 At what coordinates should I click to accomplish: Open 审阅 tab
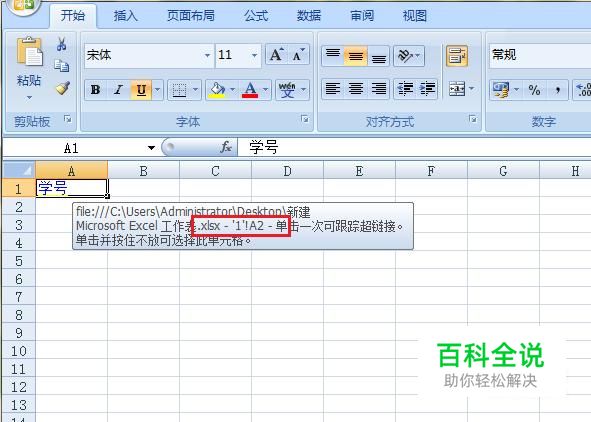pos(362,15)
